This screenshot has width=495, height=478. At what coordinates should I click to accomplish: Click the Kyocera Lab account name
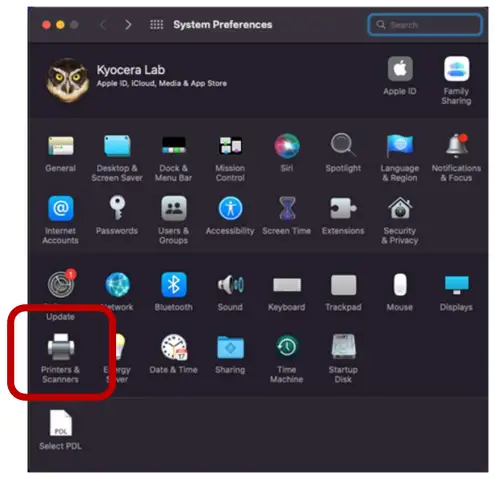tap(131, 70)
